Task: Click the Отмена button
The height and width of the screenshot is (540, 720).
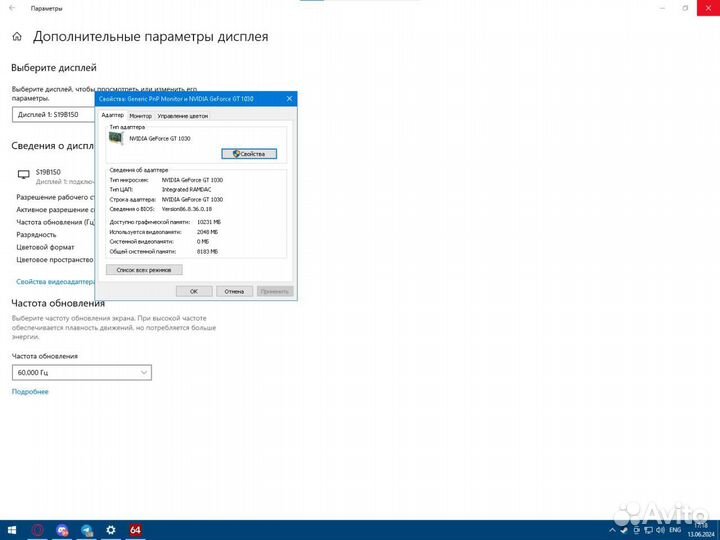Action: (x=234, y=291)
